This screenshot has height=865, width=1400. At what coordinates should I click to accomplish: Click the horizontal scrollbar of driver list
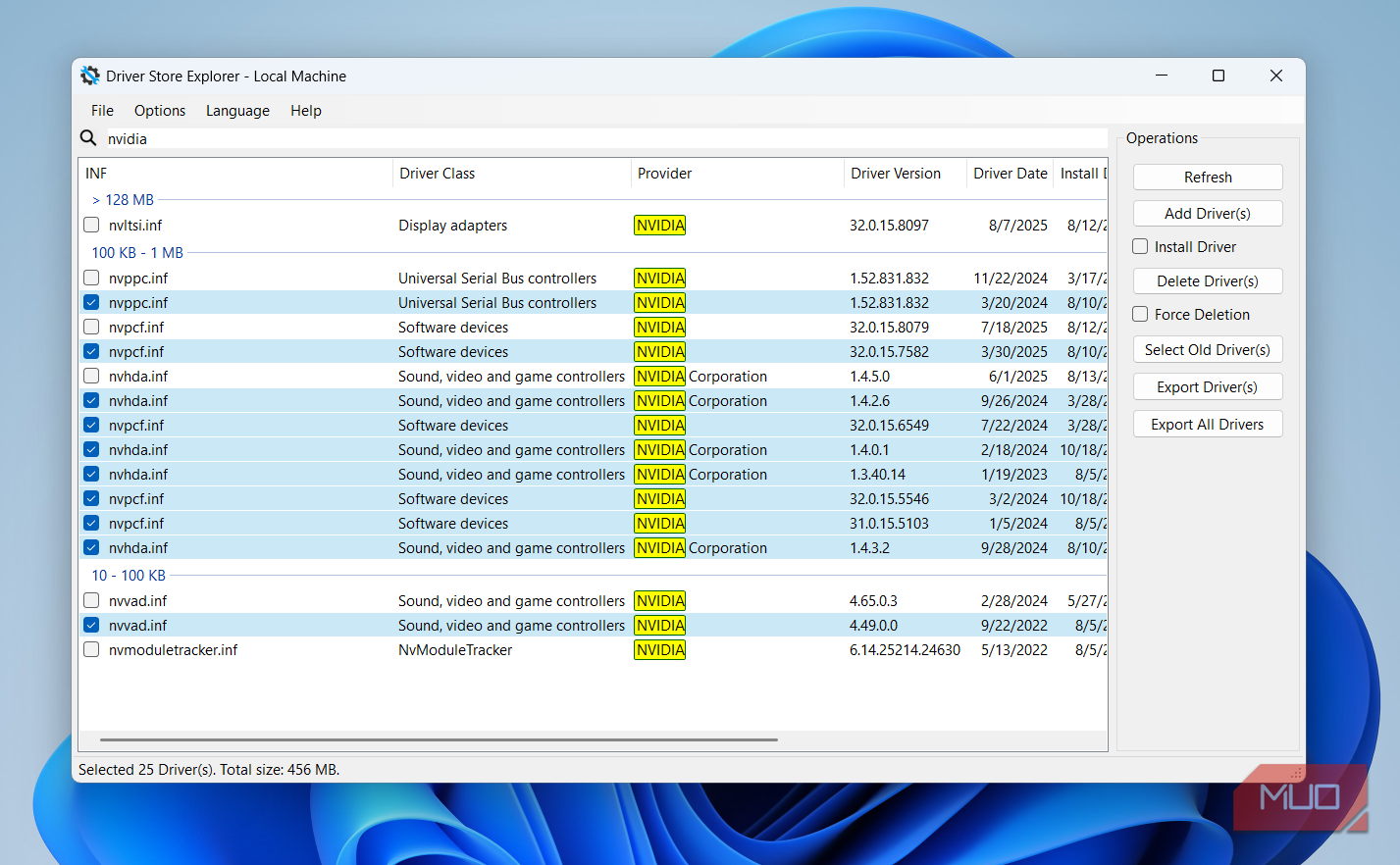tap(439, 739)
